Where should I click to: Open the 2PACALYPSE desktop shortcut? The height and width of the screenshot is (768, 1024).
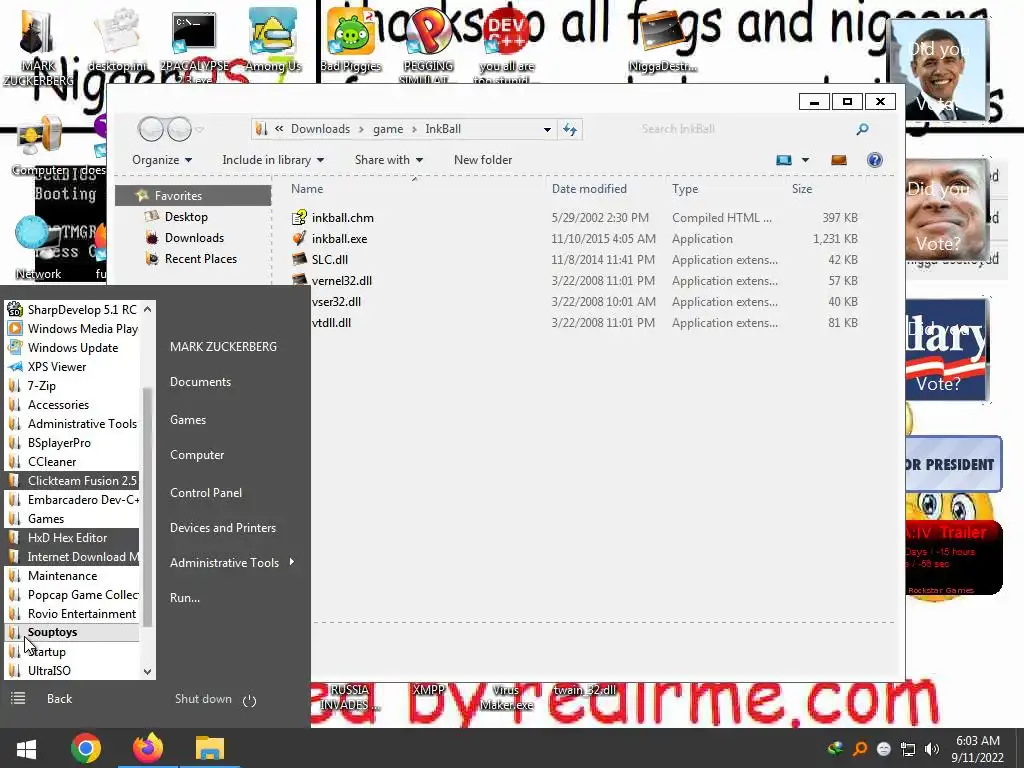pyautogui.click(x=194, y=44)
